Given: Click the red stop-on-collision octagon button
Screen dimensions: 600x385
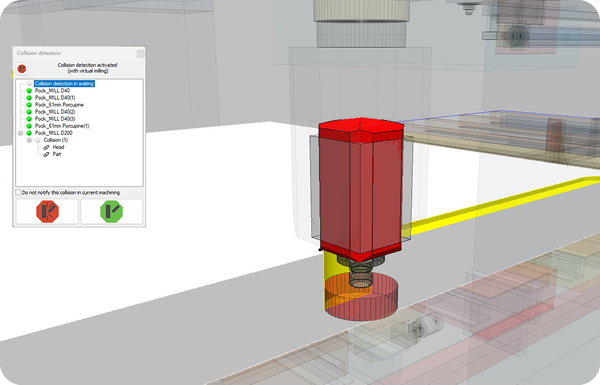Looking at the screenshot, I should [47, 212].
